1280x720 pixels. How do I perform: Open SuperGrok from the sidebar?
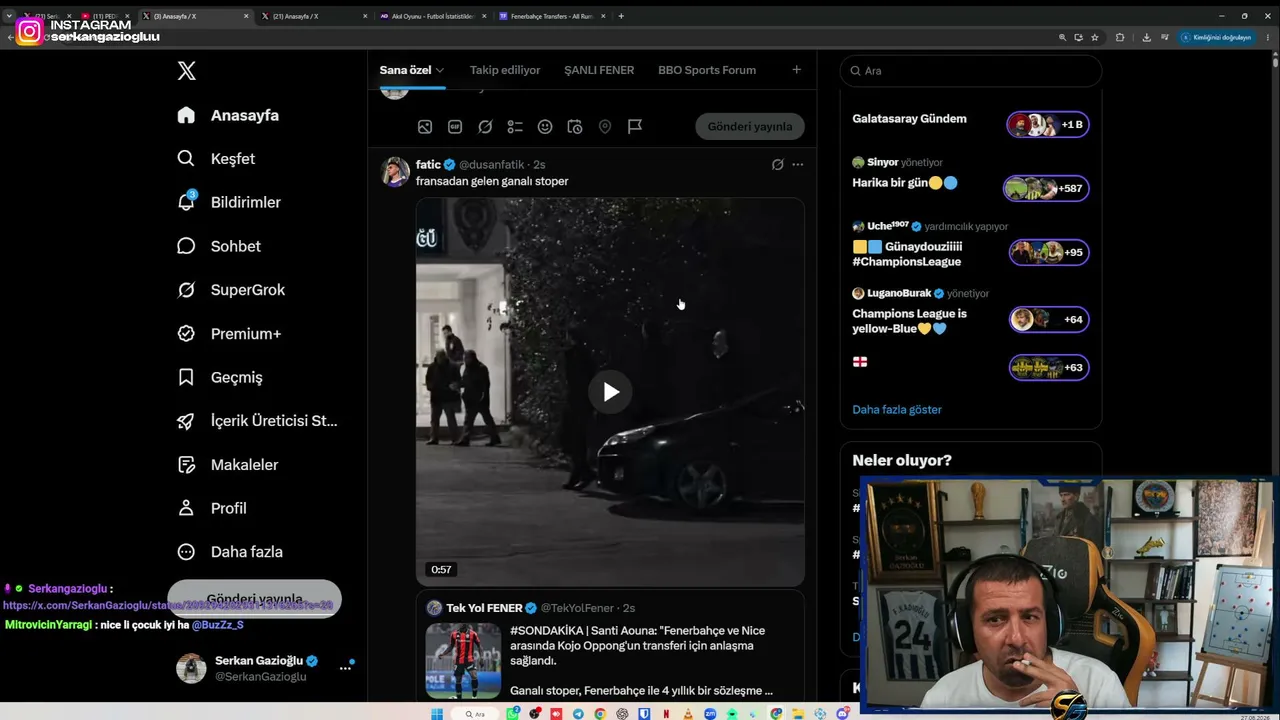point(231,290)
